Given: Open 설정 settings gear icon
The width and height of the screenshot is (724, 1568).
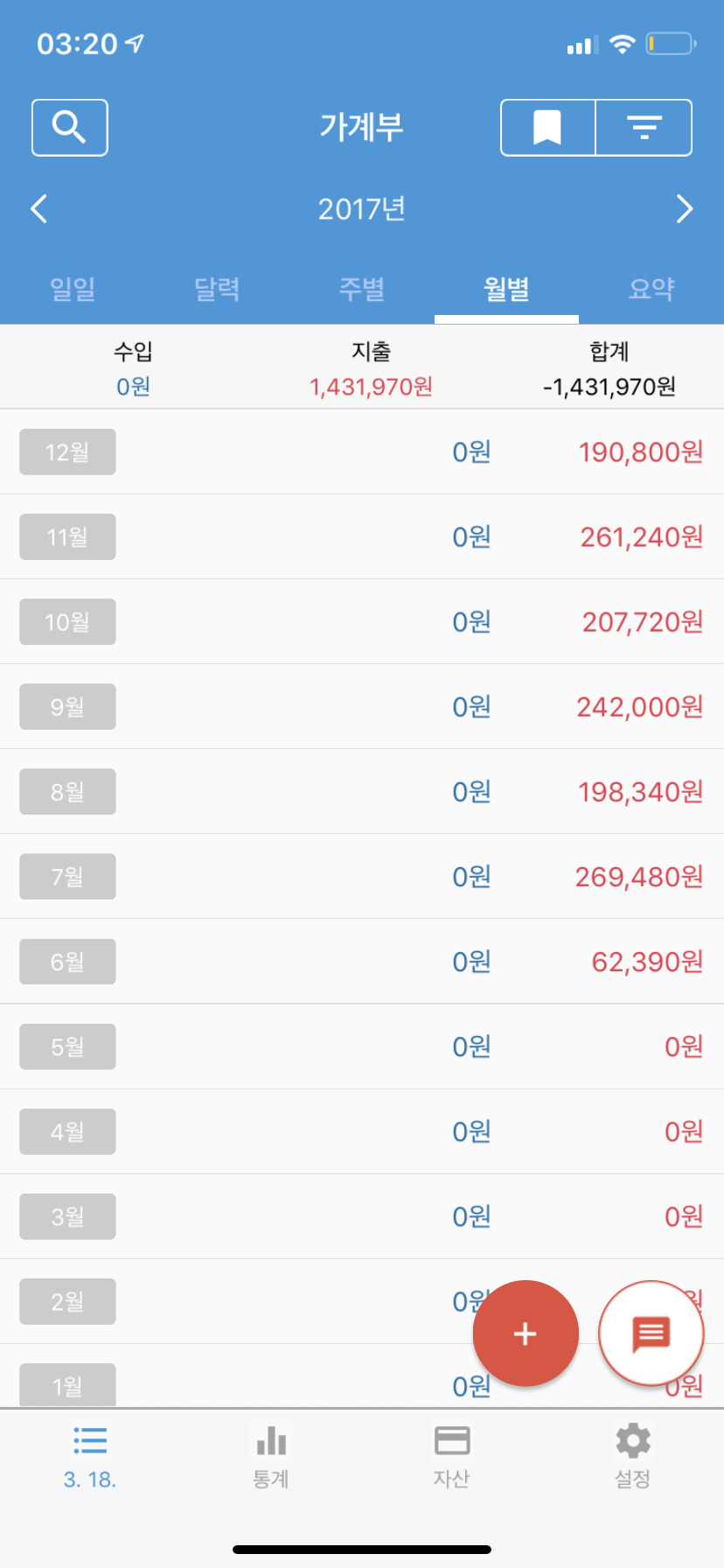Looking at the screenshot, I should pyautogui.click(x=633, y=1456).
